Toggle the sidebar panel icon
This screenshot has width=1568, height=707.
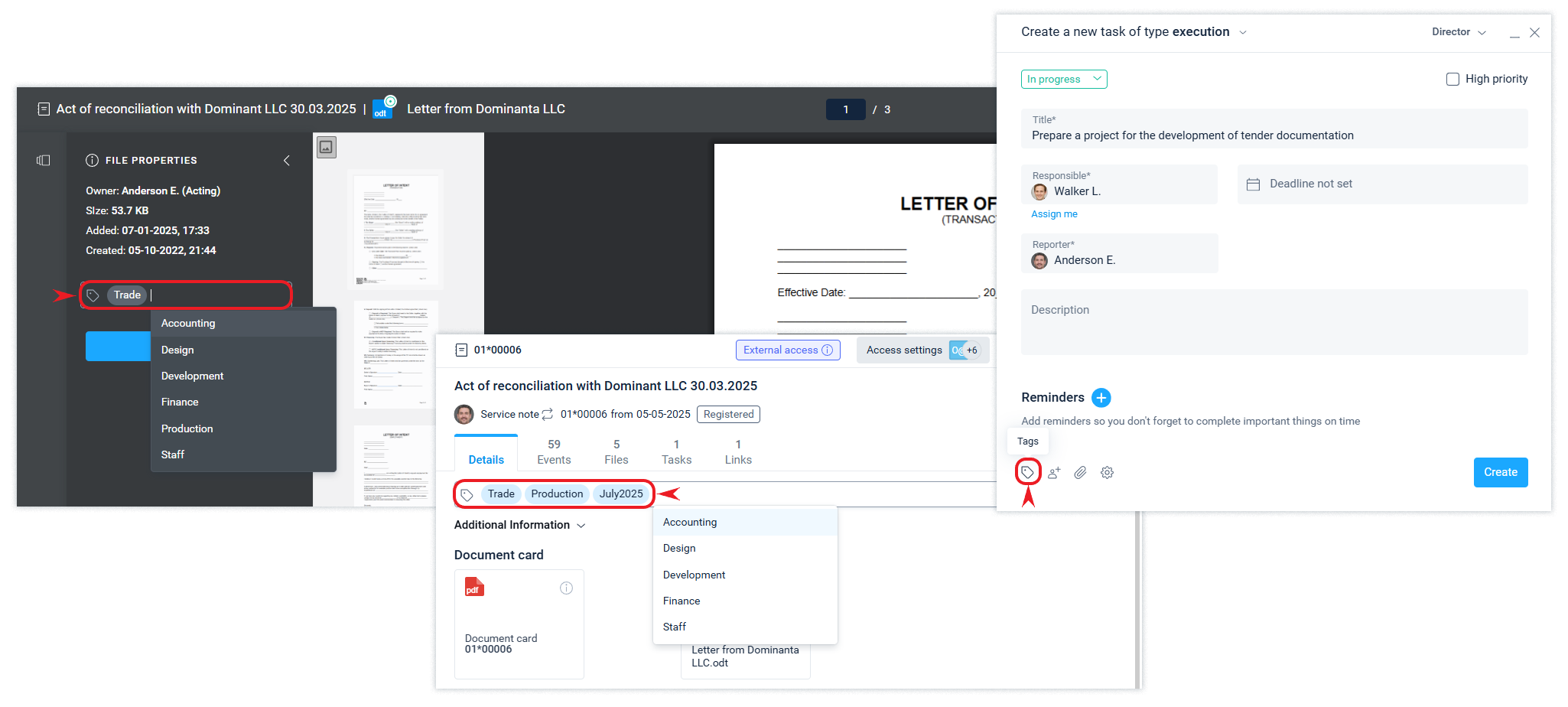coord(44,160)
